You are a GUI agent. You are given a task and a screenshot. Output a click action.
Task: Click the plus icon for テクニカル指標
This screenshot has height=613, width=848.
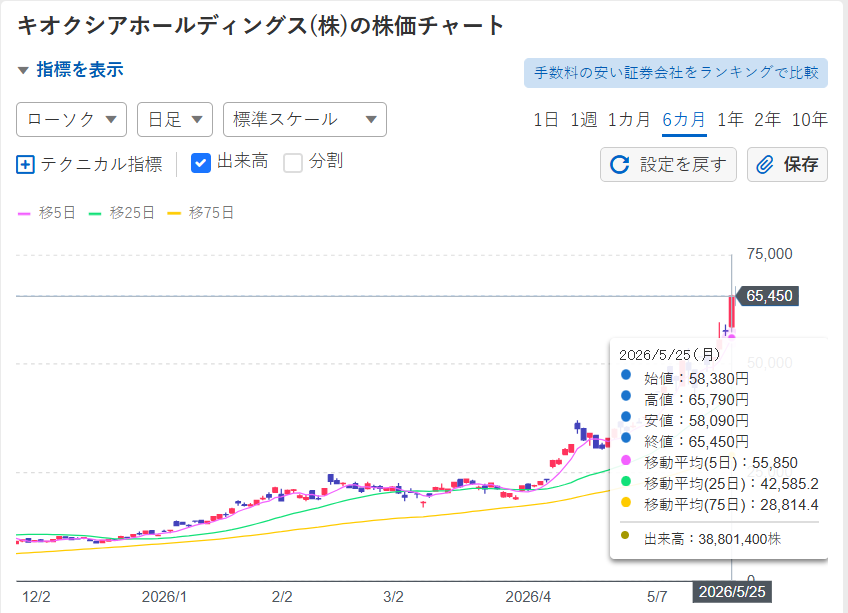[x=25, y=164]
